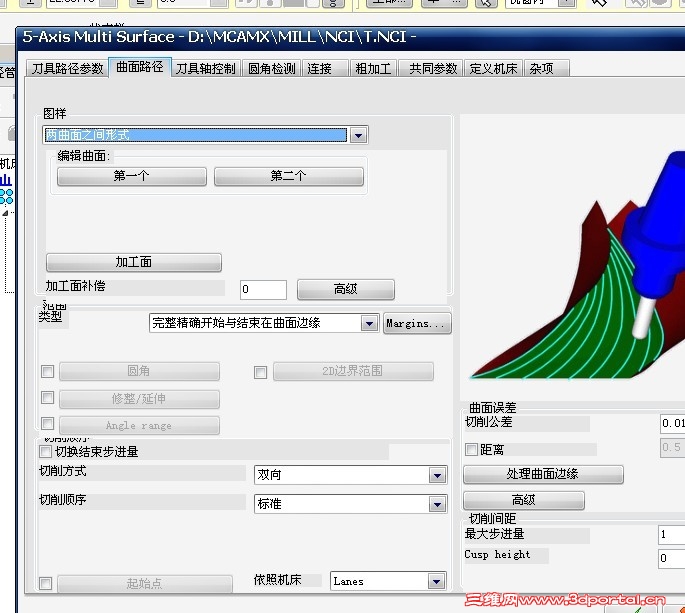Click the disabled 圆角 button
This screenshot has width=685, height=613.
pyautogui.click(x=139, y=371)
